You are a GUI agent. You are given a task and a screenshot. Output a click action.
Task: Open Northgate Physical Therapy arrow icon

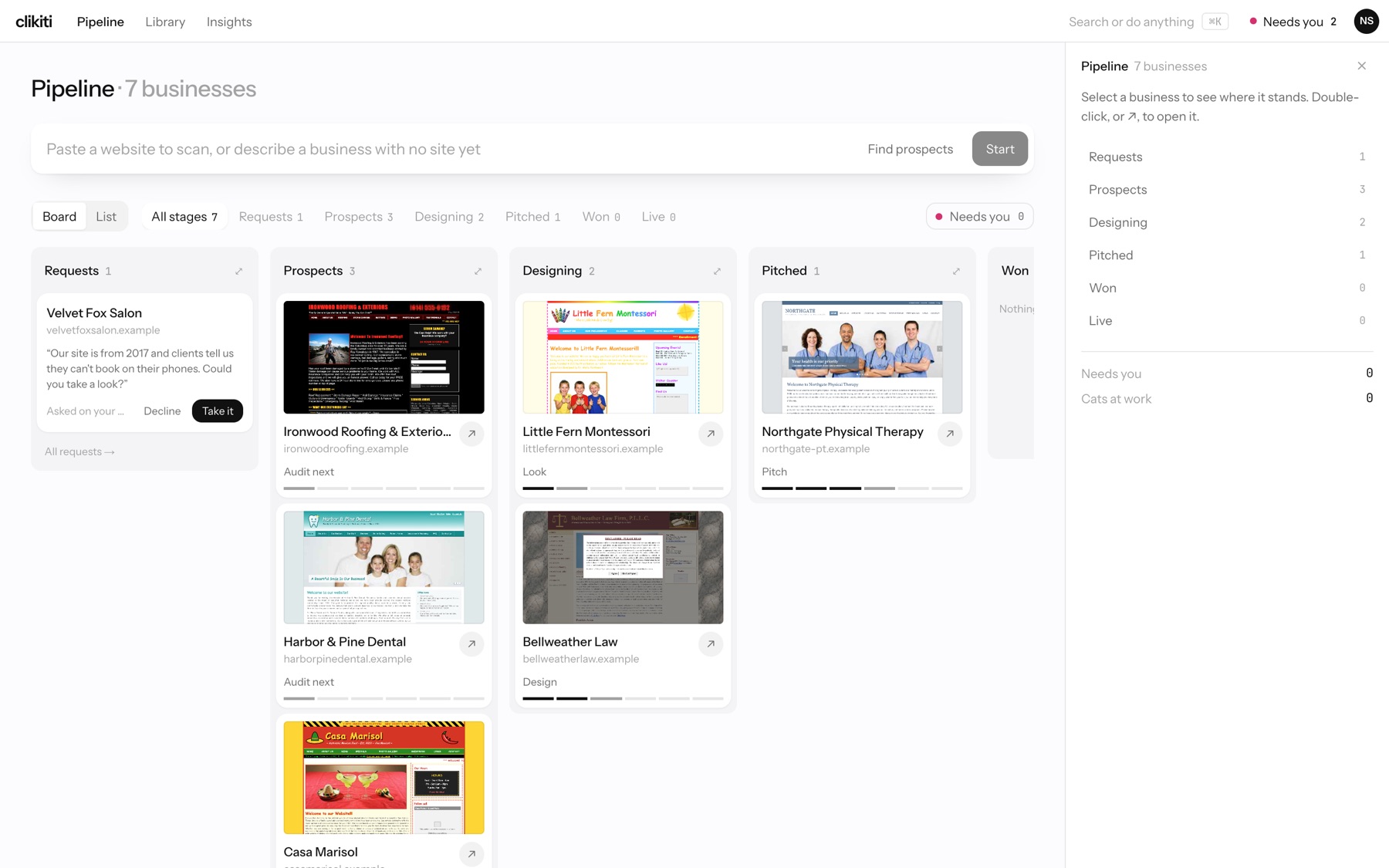(950, 434)
